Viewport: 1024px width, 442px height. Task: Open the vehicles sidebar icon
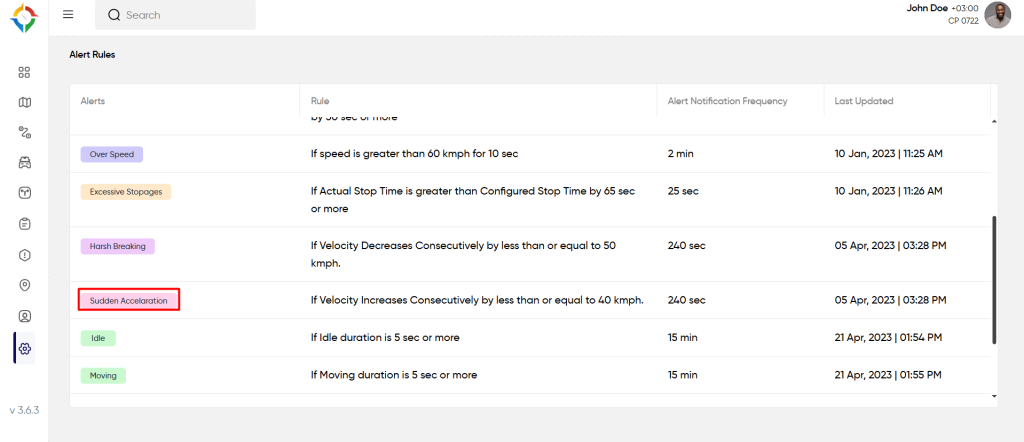pos(25,162)
